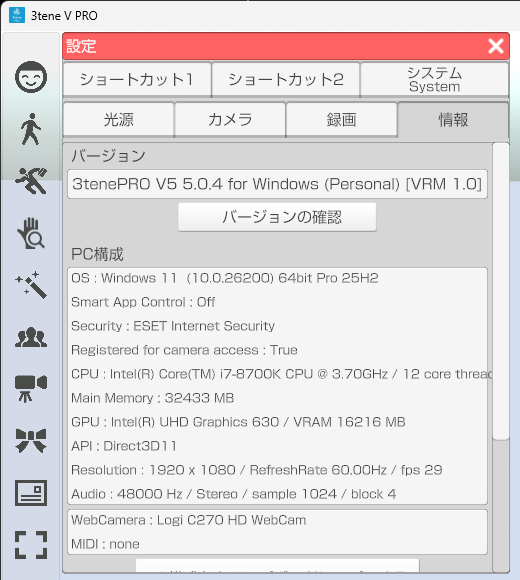
Task: Open the システム System tab
Action: (x=435, y=80)
